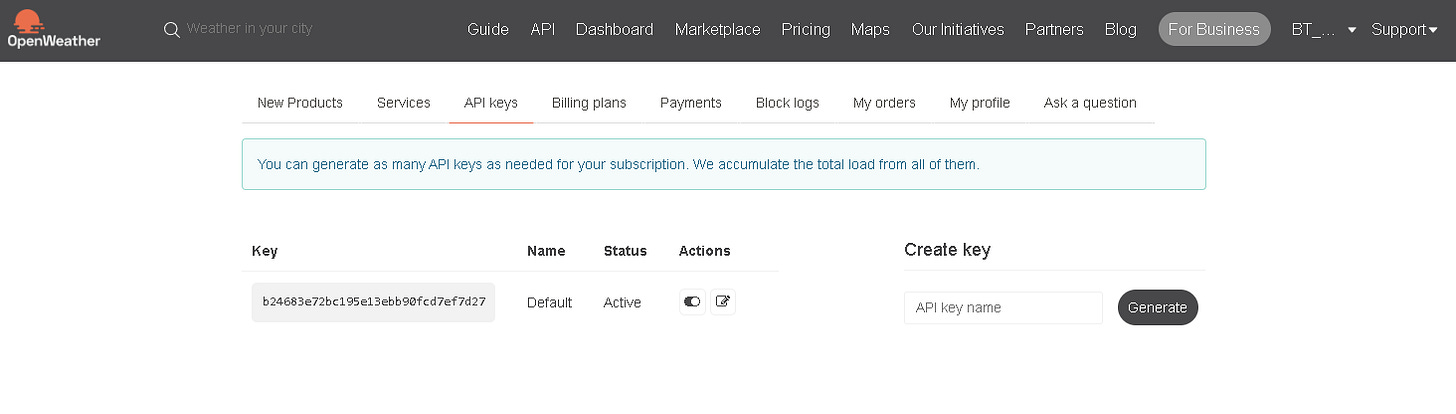Open the My profile tab
This screenshot has height=414, width=1456.
980,102
